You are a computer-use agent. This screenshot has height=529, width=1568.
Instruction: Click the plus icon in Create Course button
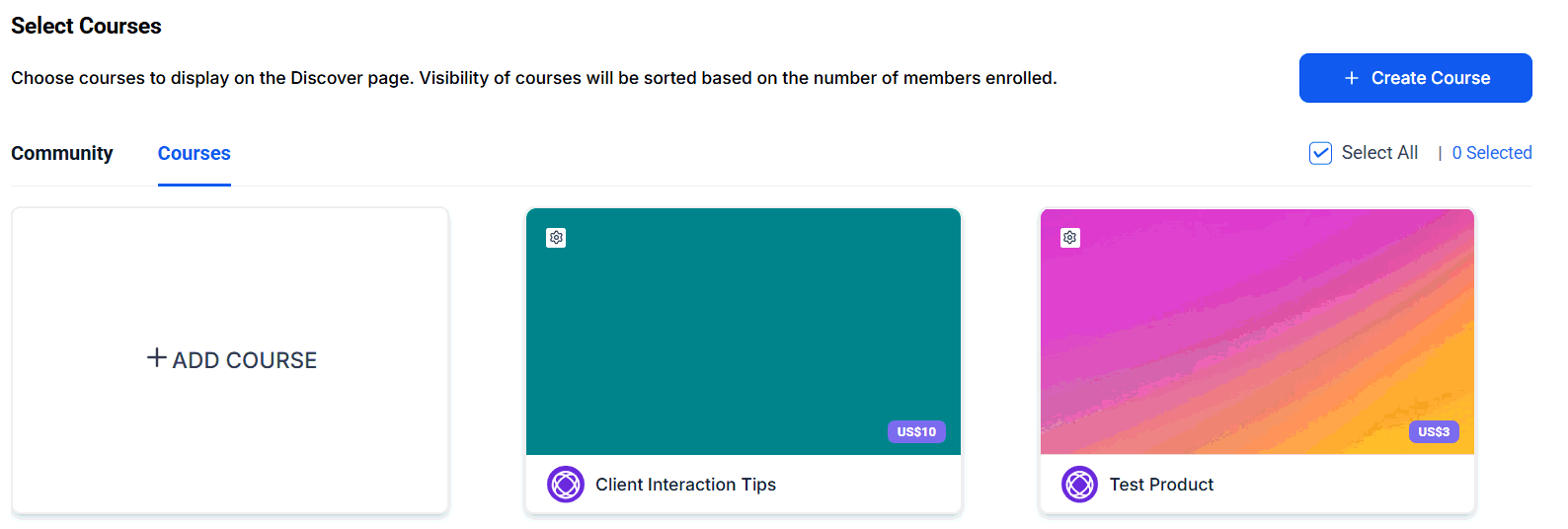(x=1352, y=78)
